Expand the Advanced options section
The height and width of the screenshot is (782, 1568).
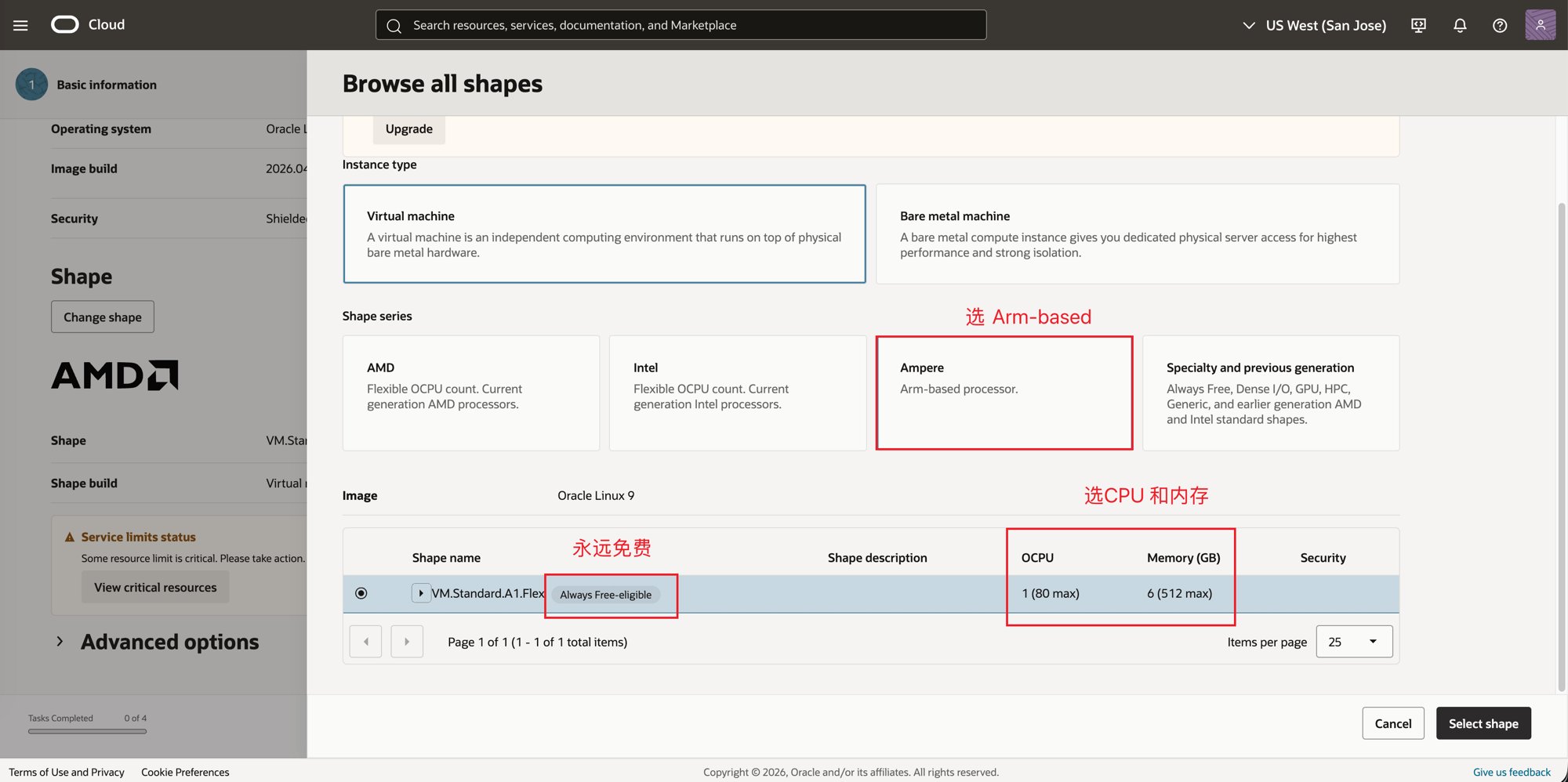(x=60, y=642)
